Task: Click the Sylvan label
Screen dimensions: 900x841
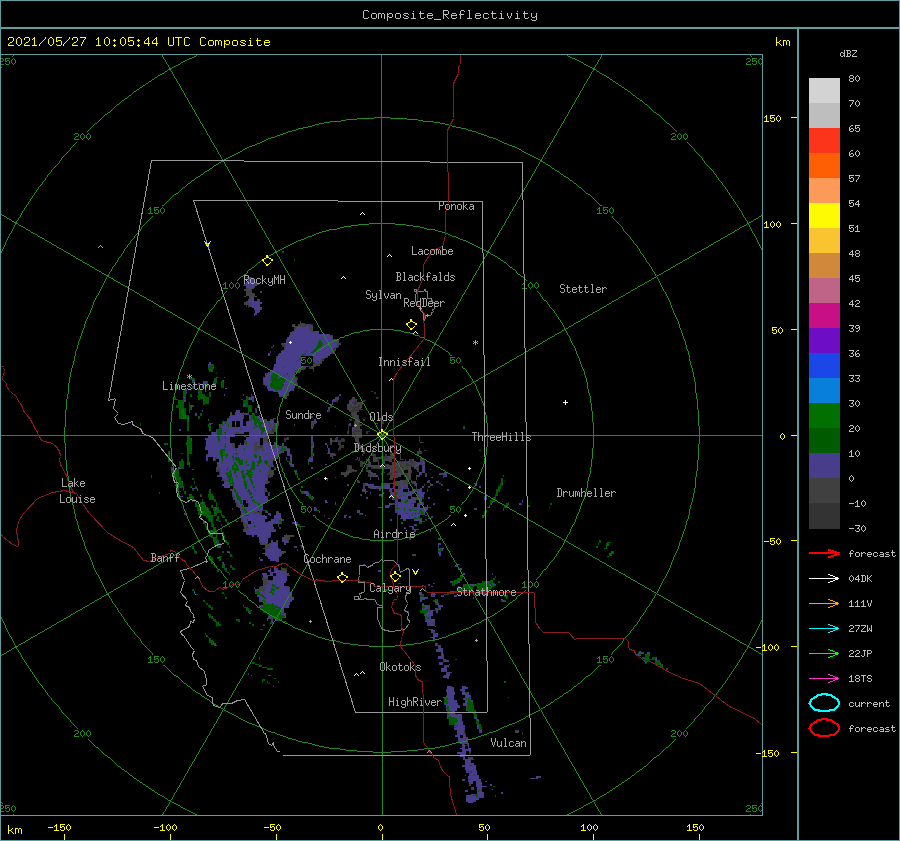Action: [x=383, y=295]
